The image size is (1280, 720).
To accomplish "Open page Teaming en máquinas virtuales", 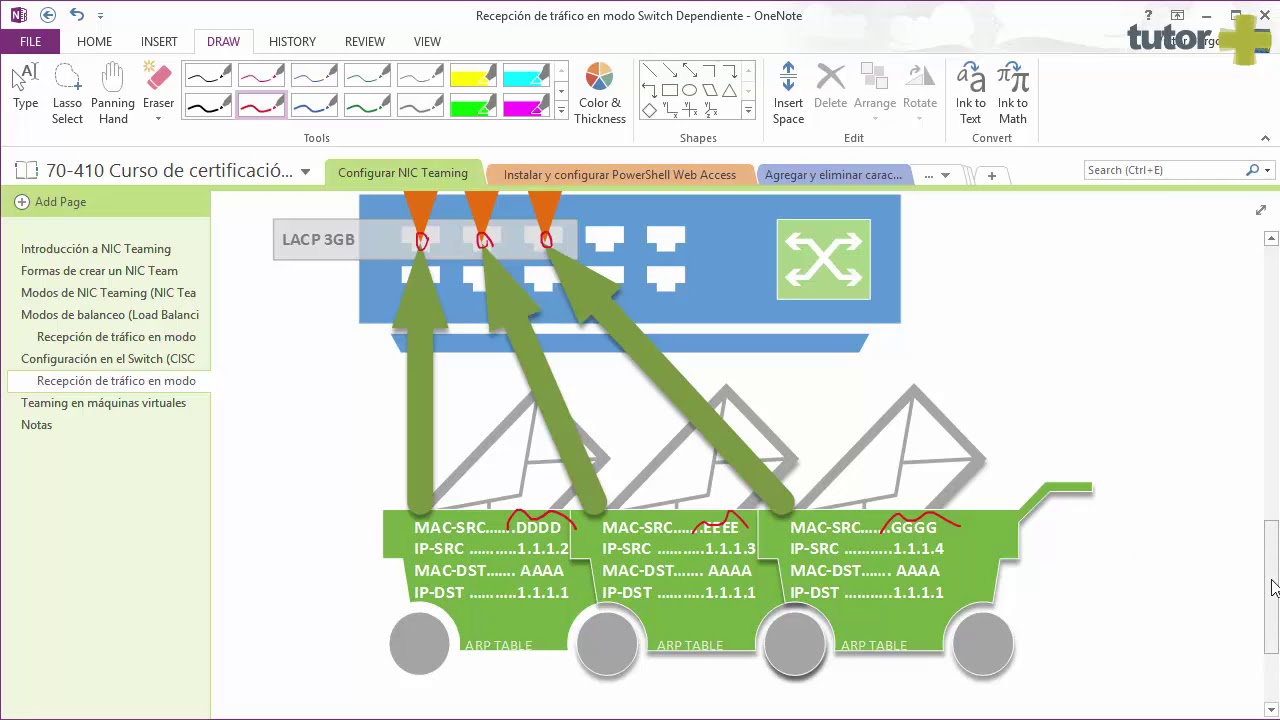I will click(103, 403).
